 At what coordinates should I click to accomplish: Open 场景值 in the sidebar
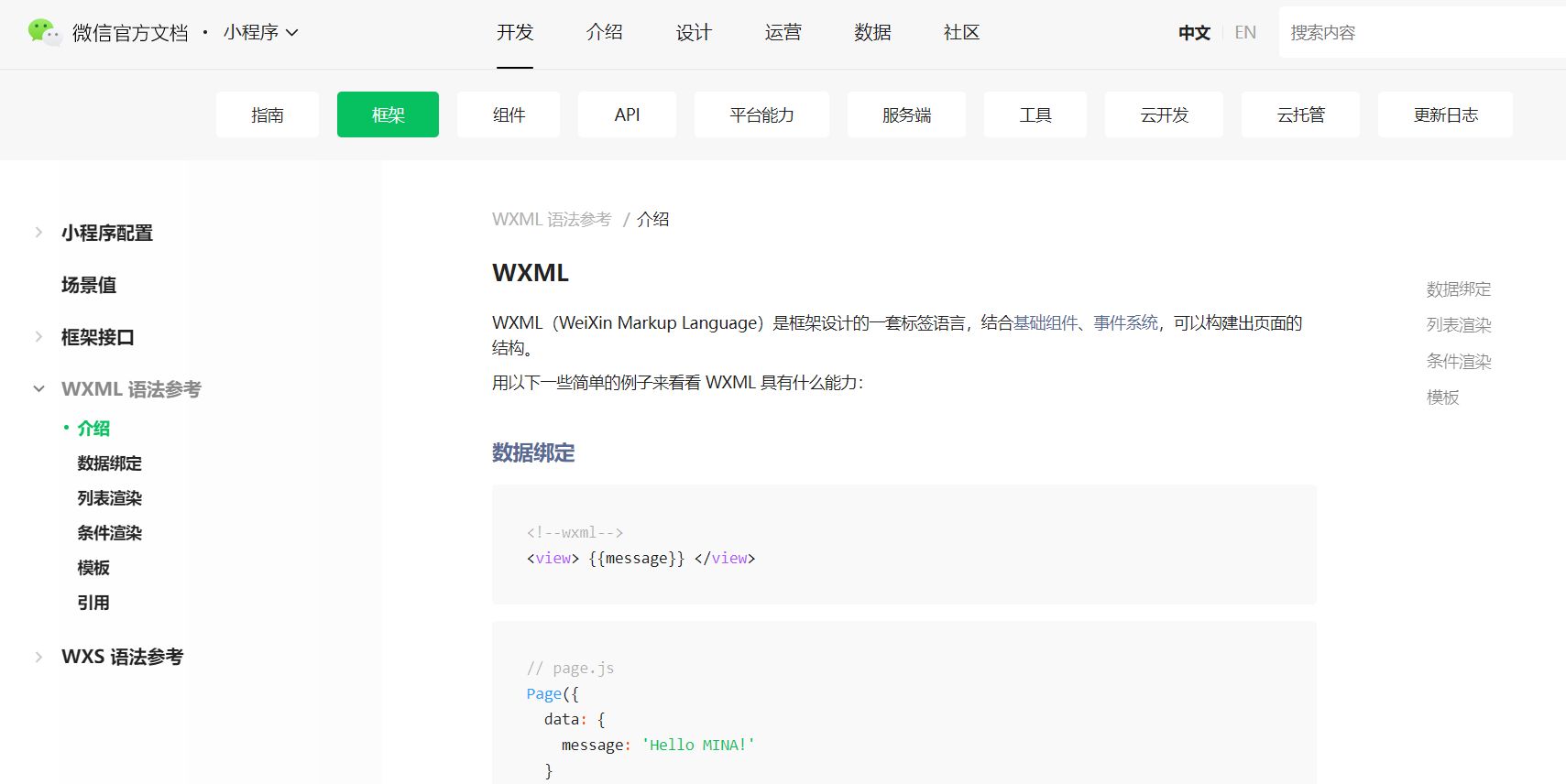89,285
